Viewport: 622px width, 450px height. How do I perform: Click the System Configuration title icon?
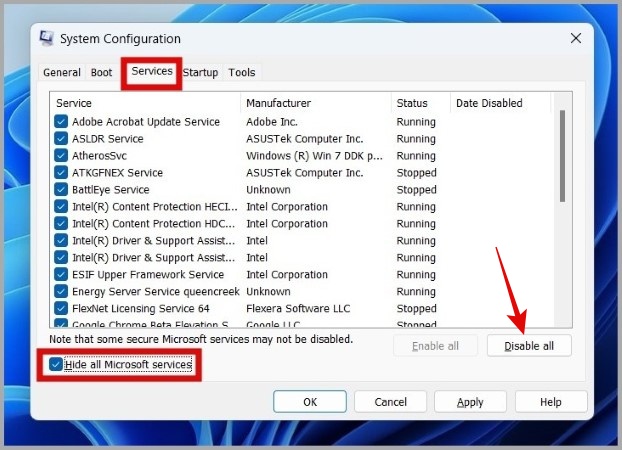(x=46, y=38)
